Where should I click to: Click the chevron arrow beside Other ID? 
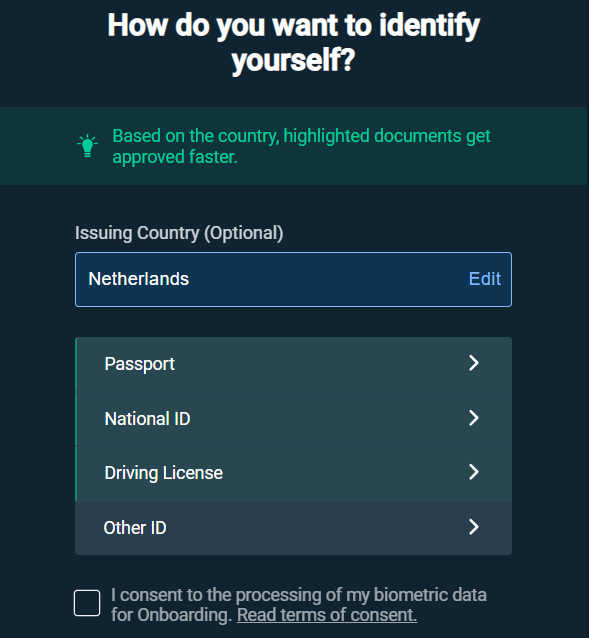coord(473,527)
